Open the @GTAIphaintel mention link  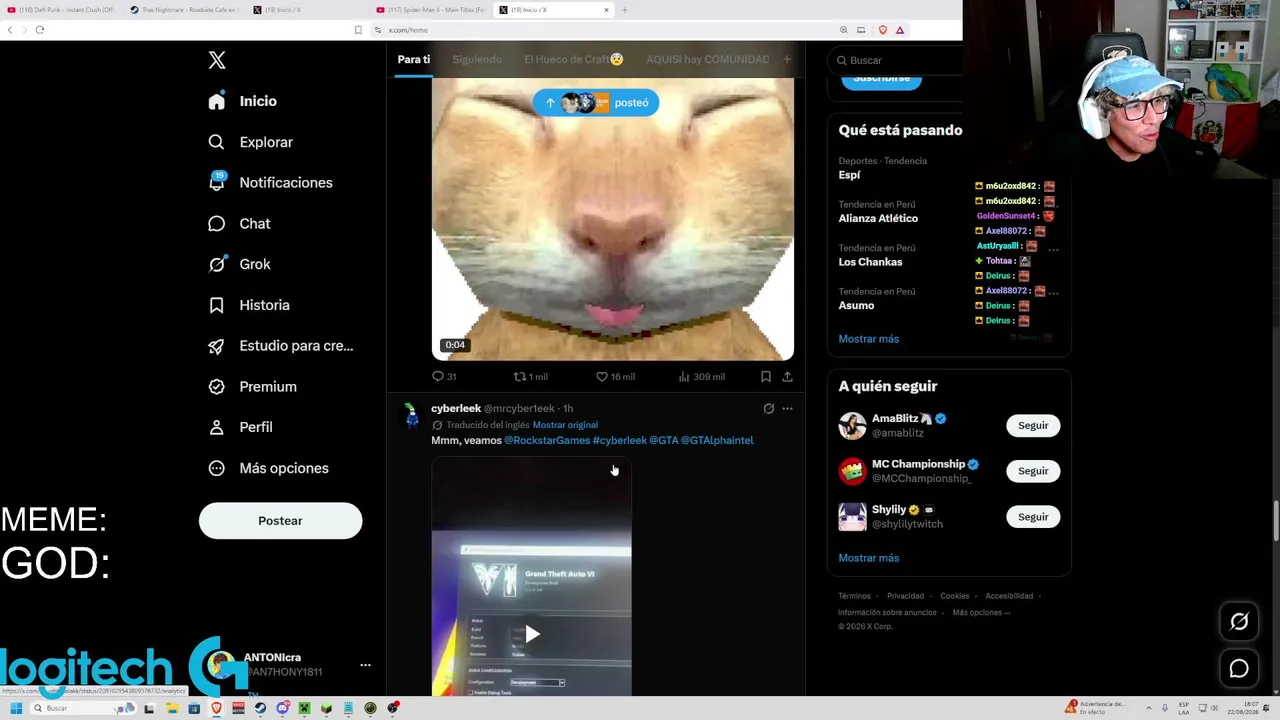point(717,440)
